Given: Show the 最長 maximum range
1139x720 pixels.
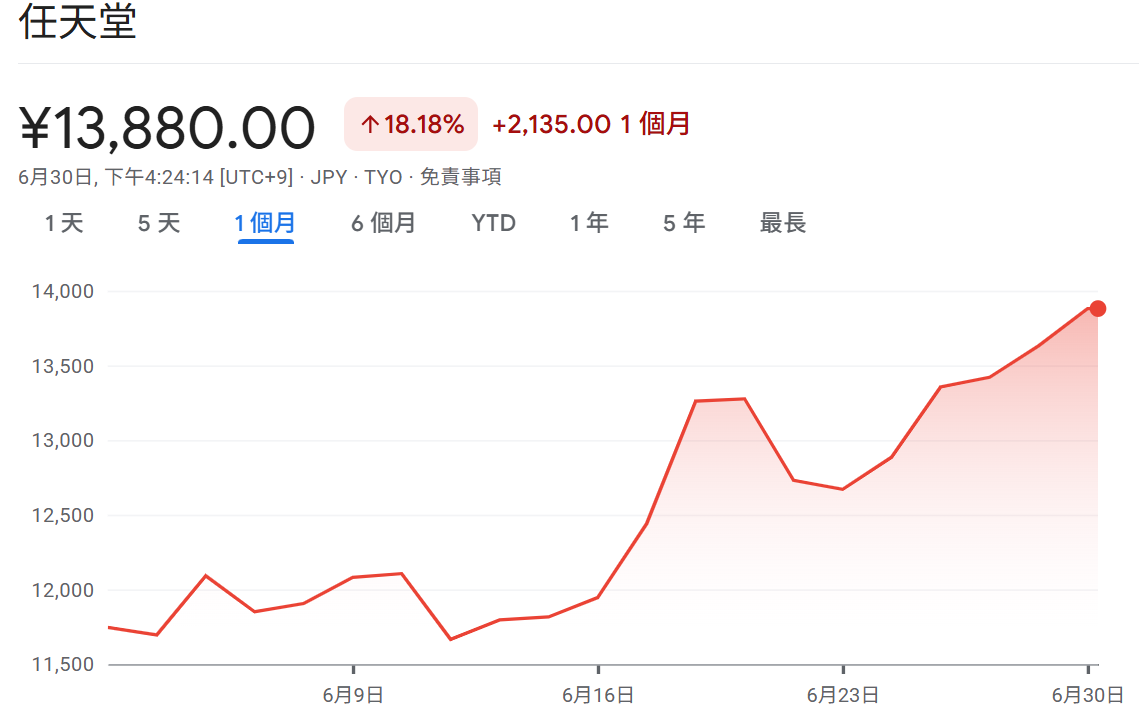Looking at the screenshot, I should click(783, 223).
